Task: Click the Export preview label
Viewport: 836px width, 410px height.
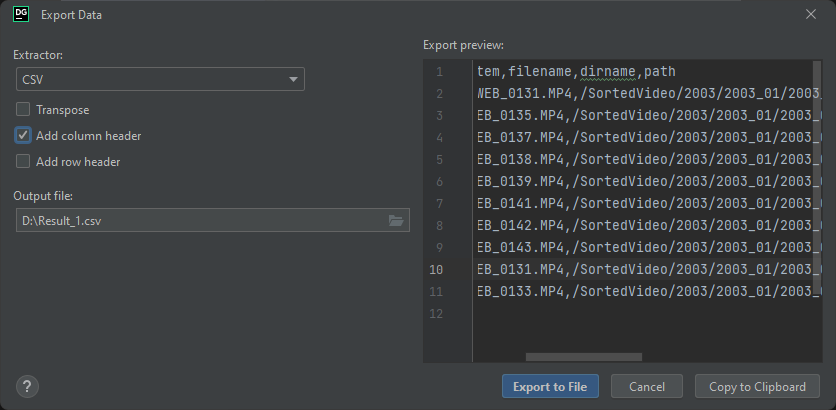Action: click(463, 45)
